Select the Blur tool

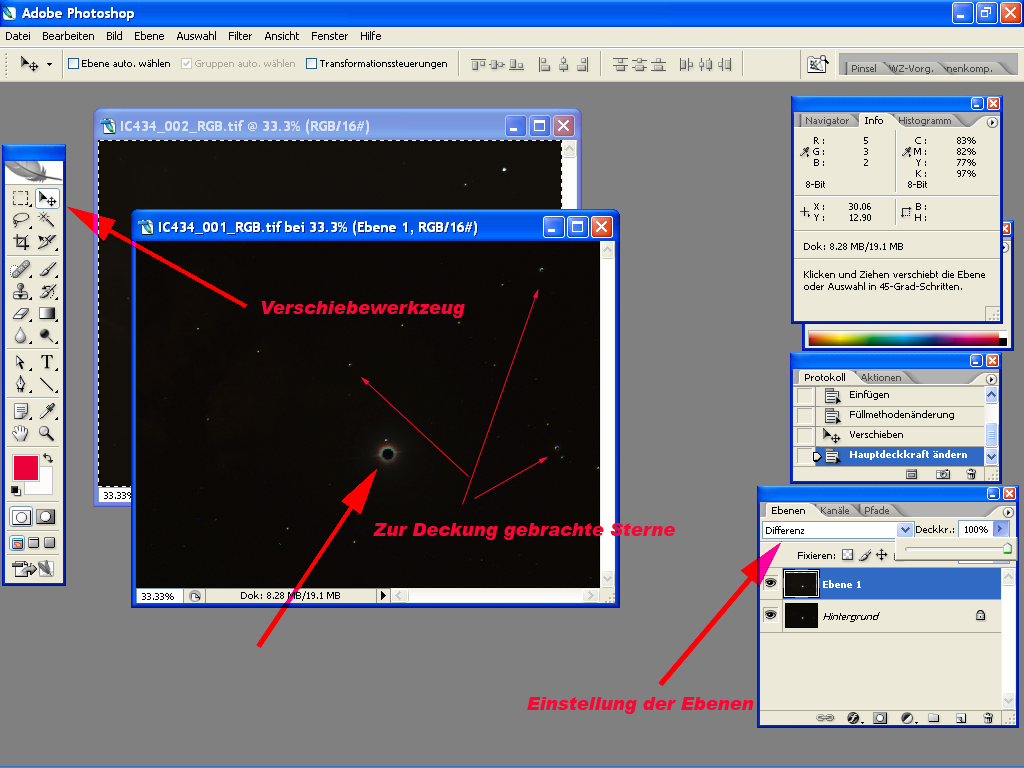point(21,336)
